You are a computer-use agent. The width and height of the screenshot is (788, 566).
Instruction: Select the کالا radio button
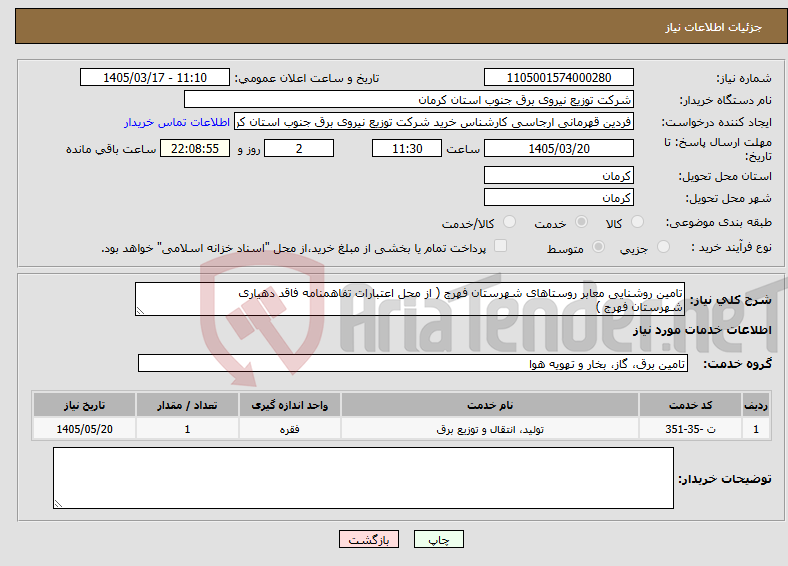pyautogui.click(x=637, y=222)
